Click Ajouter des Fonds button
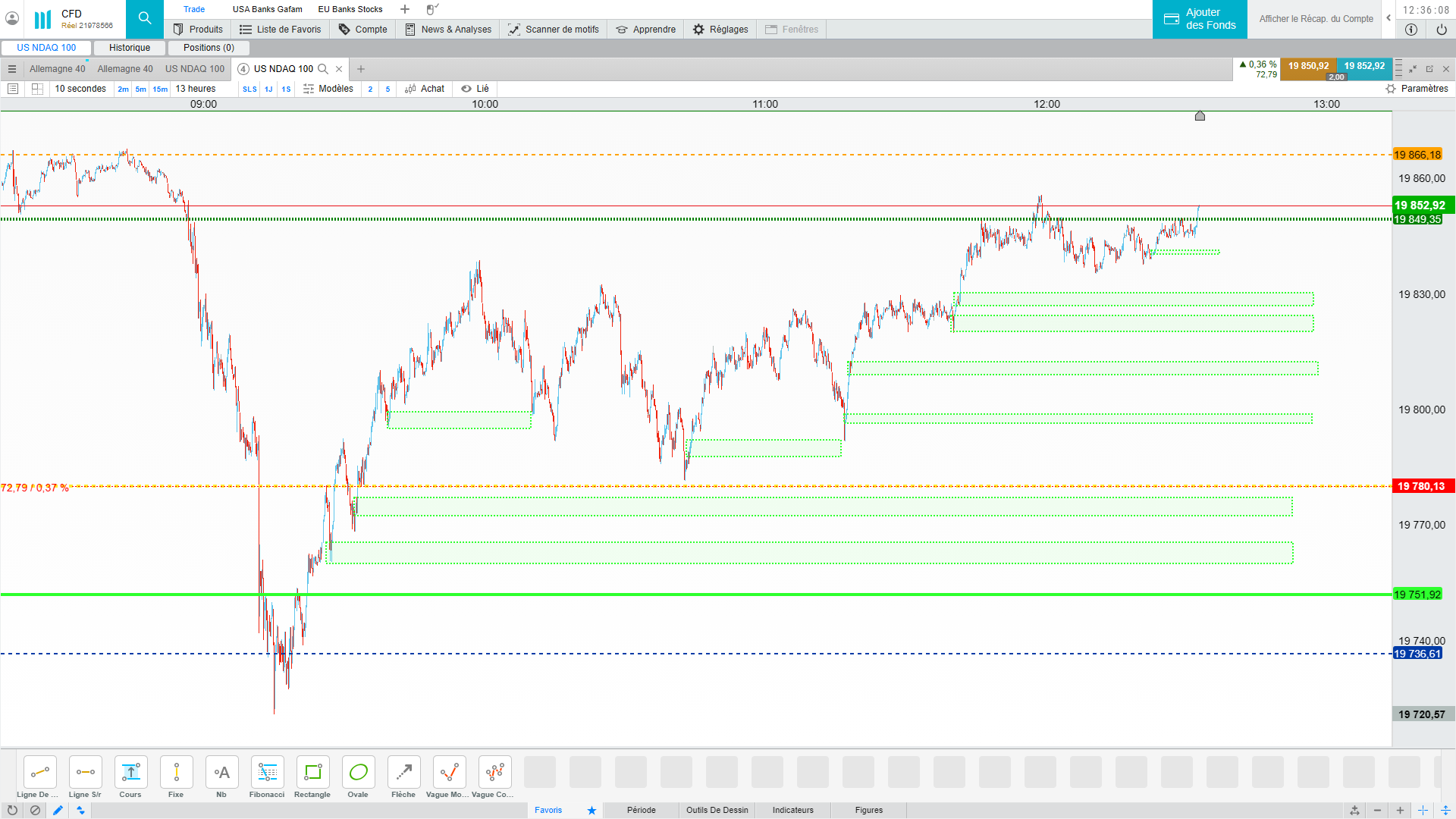Viewport: 1456px width, 819px height. (x=1200, y=19)
